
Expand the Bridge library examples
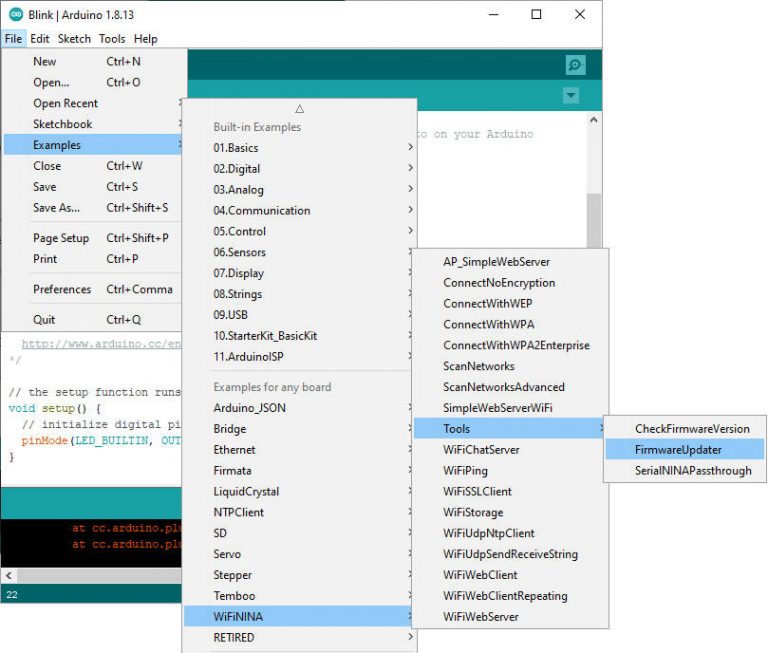299,429
